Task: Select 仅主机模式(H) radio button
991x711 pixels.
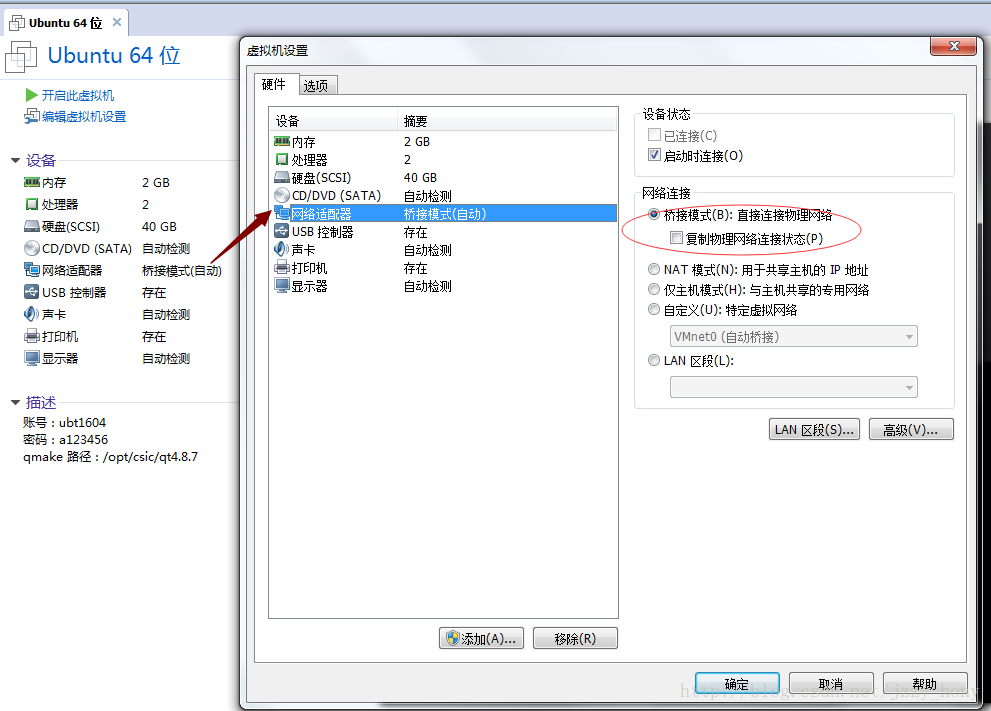Action: coord(654,289)
